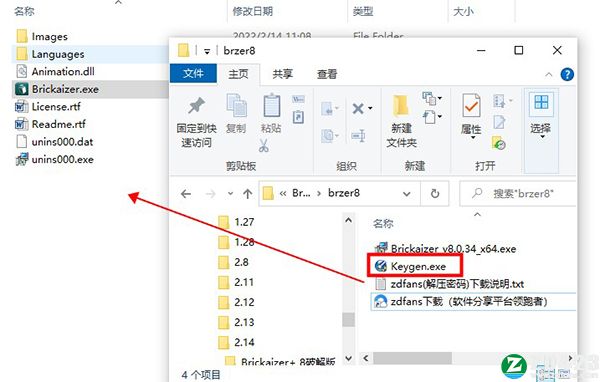Click the Delete X icon in ribbon

click(358, 109)
